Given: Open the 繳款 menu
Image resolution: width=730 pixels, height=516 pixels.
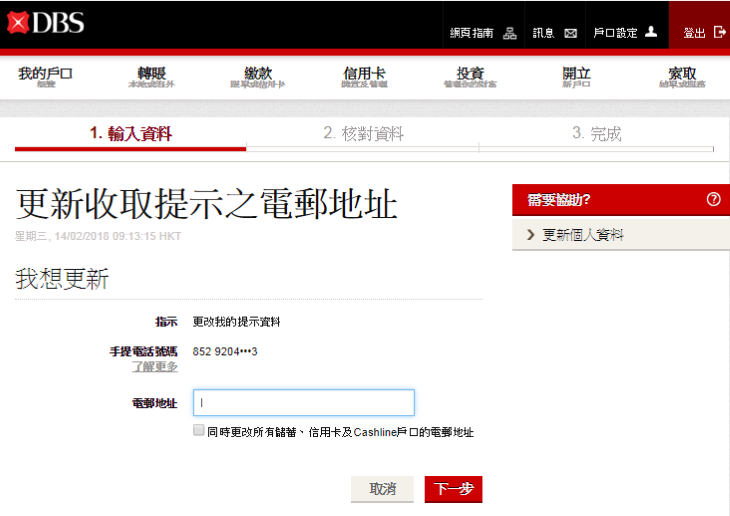Looking at the screenshot, I should click(258, 77).
